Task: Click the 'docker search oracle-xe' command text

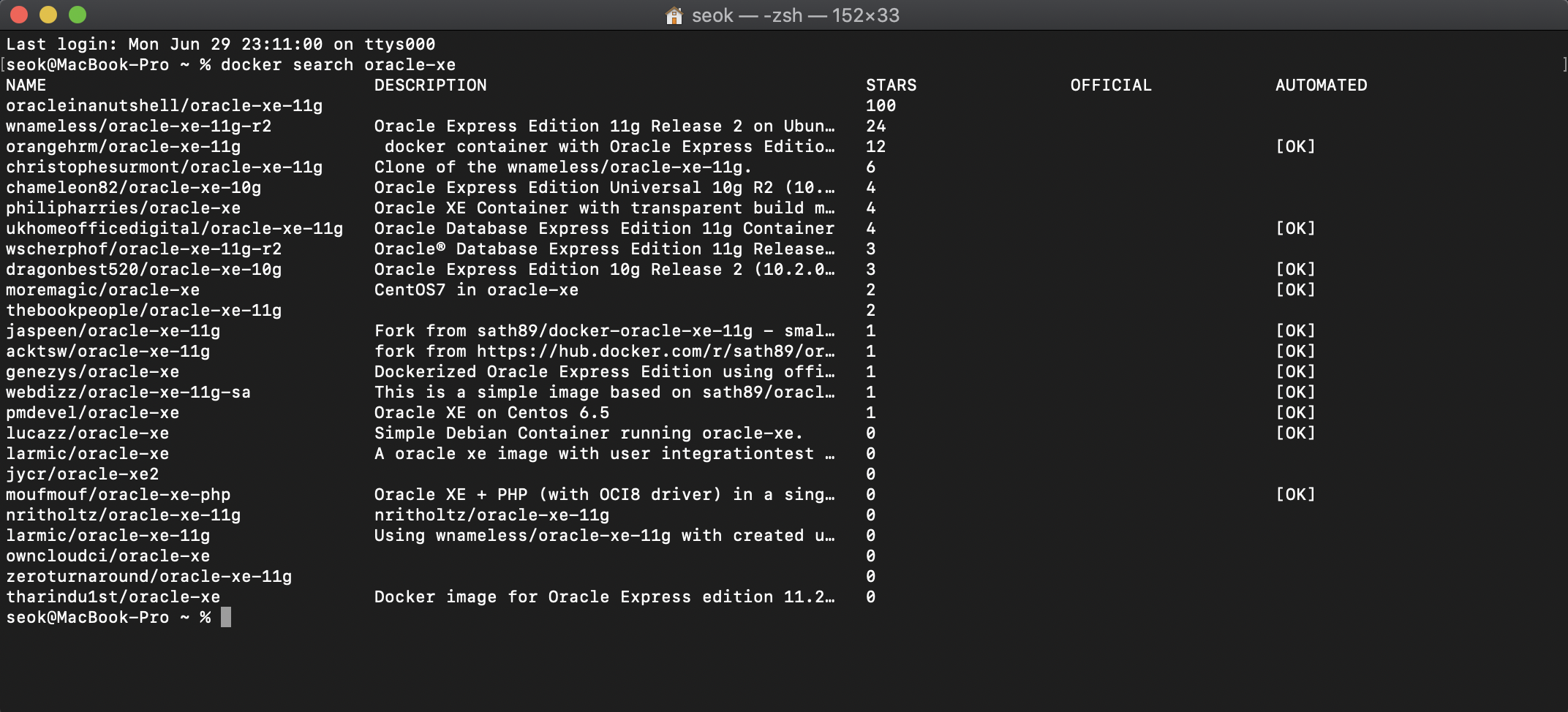Action: [338, 65]
